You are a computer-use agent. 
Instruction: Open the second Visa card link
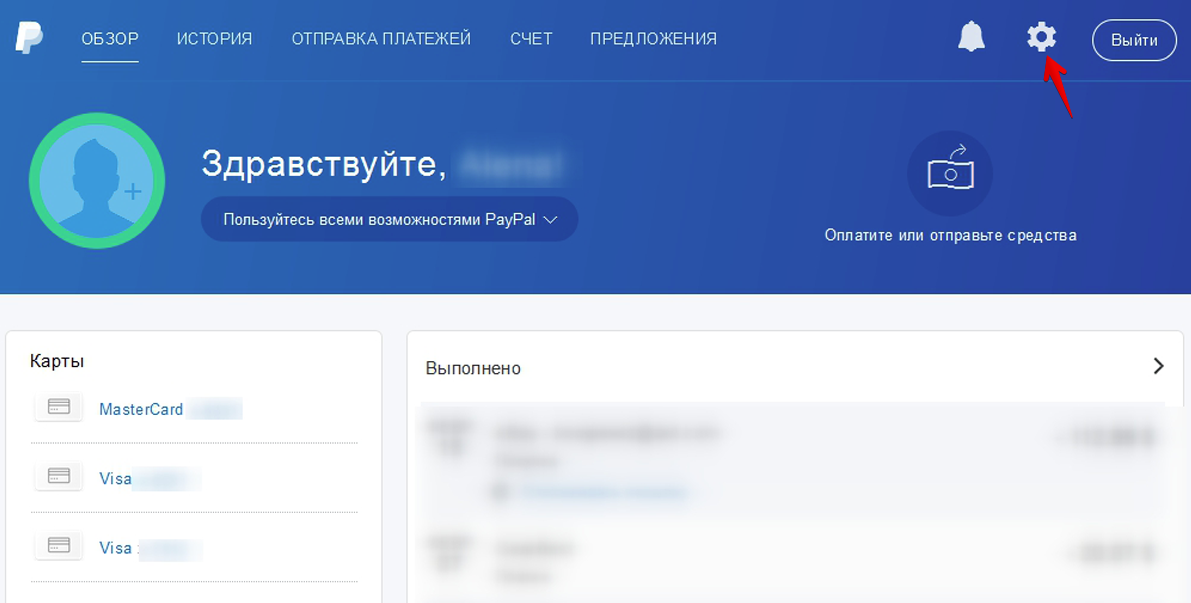click(x=115, y=548)
